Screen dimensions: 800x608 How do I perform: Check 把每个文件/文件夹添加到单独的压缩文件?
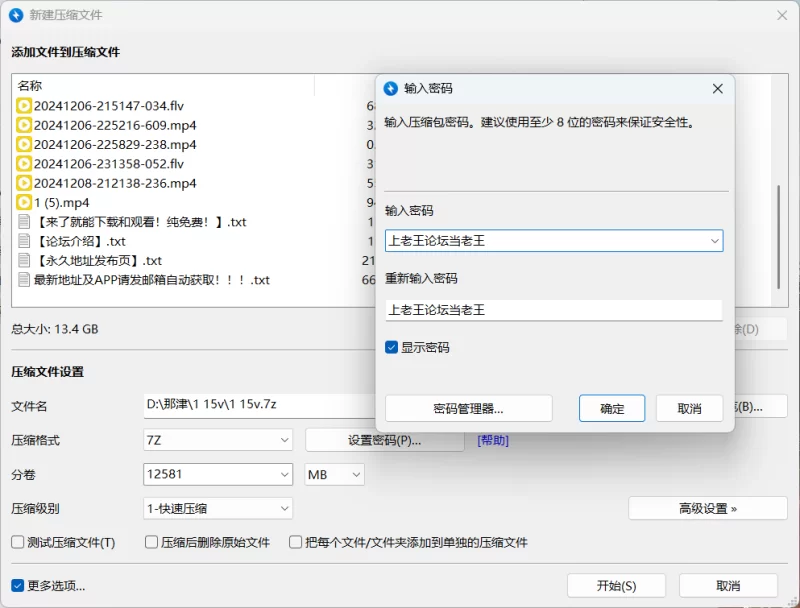[295, 542]
